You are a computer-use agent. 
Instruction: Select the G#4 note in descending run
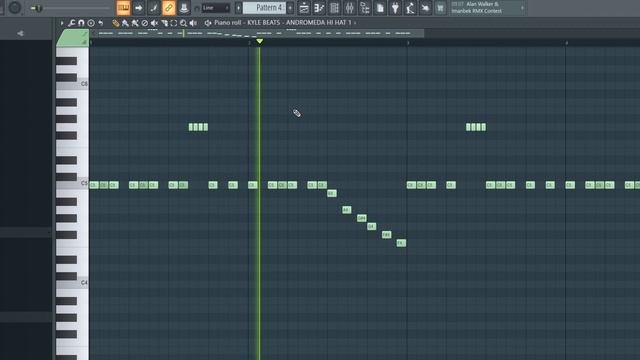(362, 218)
